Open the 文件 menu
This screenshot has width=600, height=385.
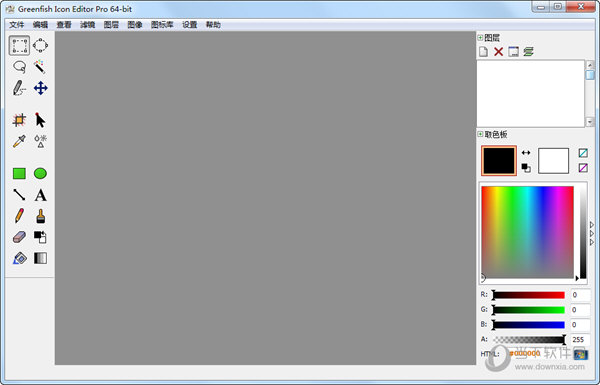coord(17,25)
